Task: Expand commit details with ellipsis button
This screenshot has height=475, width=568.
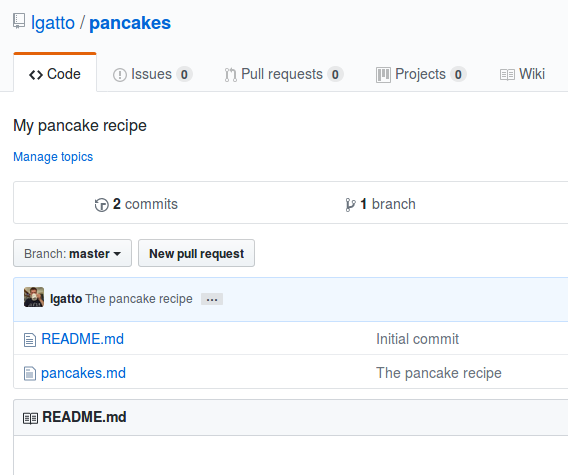Action: point(212,300)
